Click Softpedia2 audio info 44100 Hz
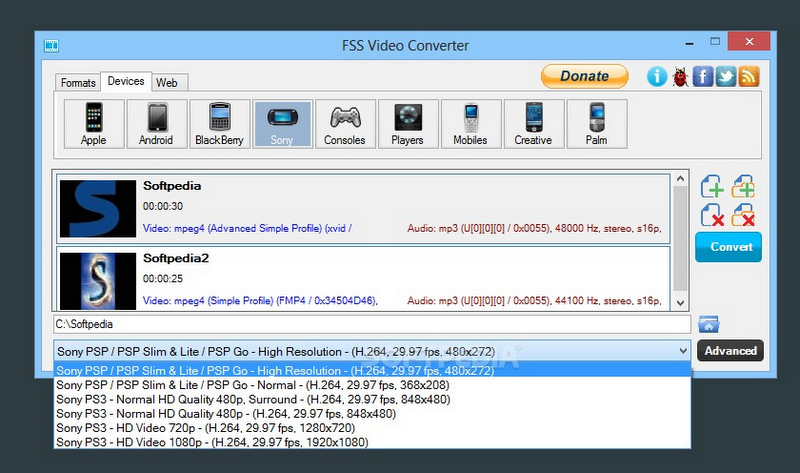800x473 pixels. (x=534, y=301)
